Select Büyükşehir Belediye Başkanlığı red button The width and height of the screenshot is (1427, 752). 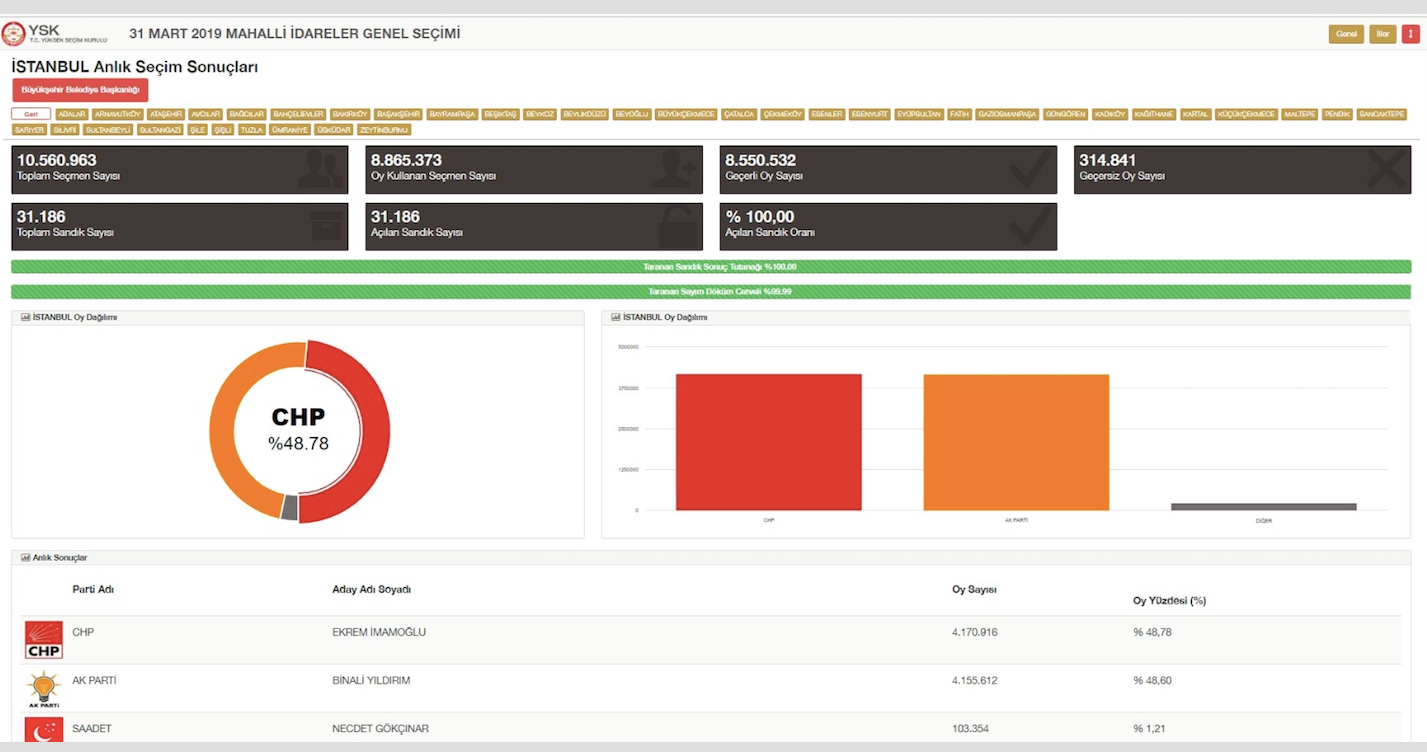coord(80,90)
